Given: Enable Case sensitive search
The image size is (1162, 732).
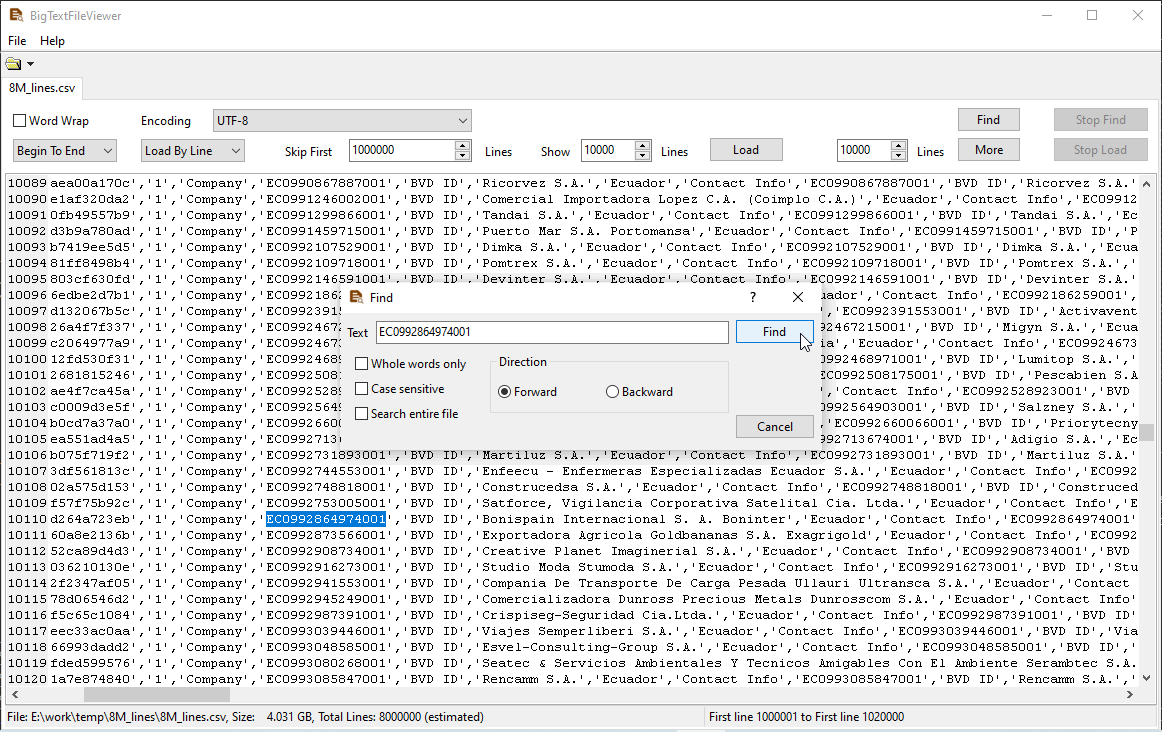Looking at the screenshot, I should pos(362,389).
